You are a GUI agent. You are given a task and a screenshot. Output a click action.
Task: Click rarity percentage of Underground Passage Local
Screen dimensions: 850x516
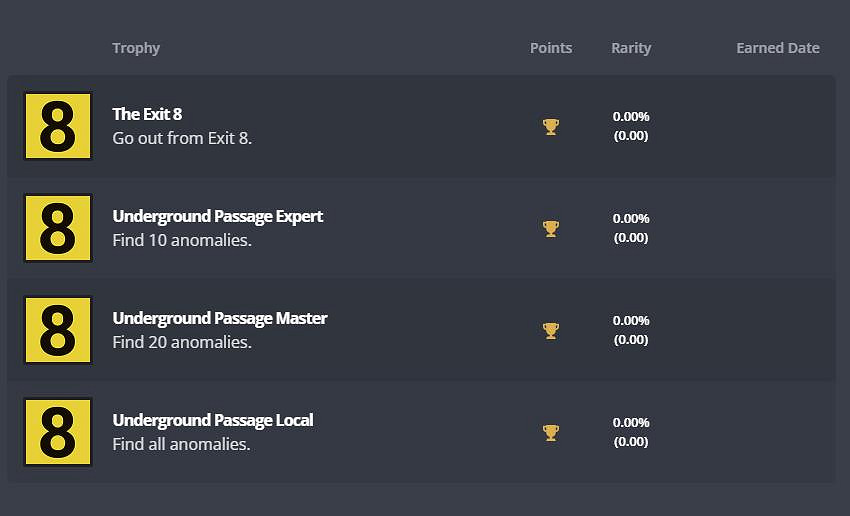(631, 422)
